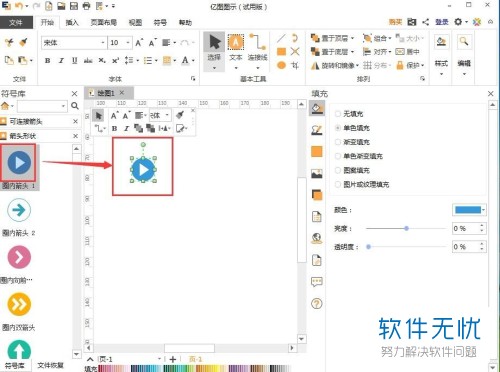Select the line drawing tool in 基本工具
500x372 pixels.
(x=281, y=38)
